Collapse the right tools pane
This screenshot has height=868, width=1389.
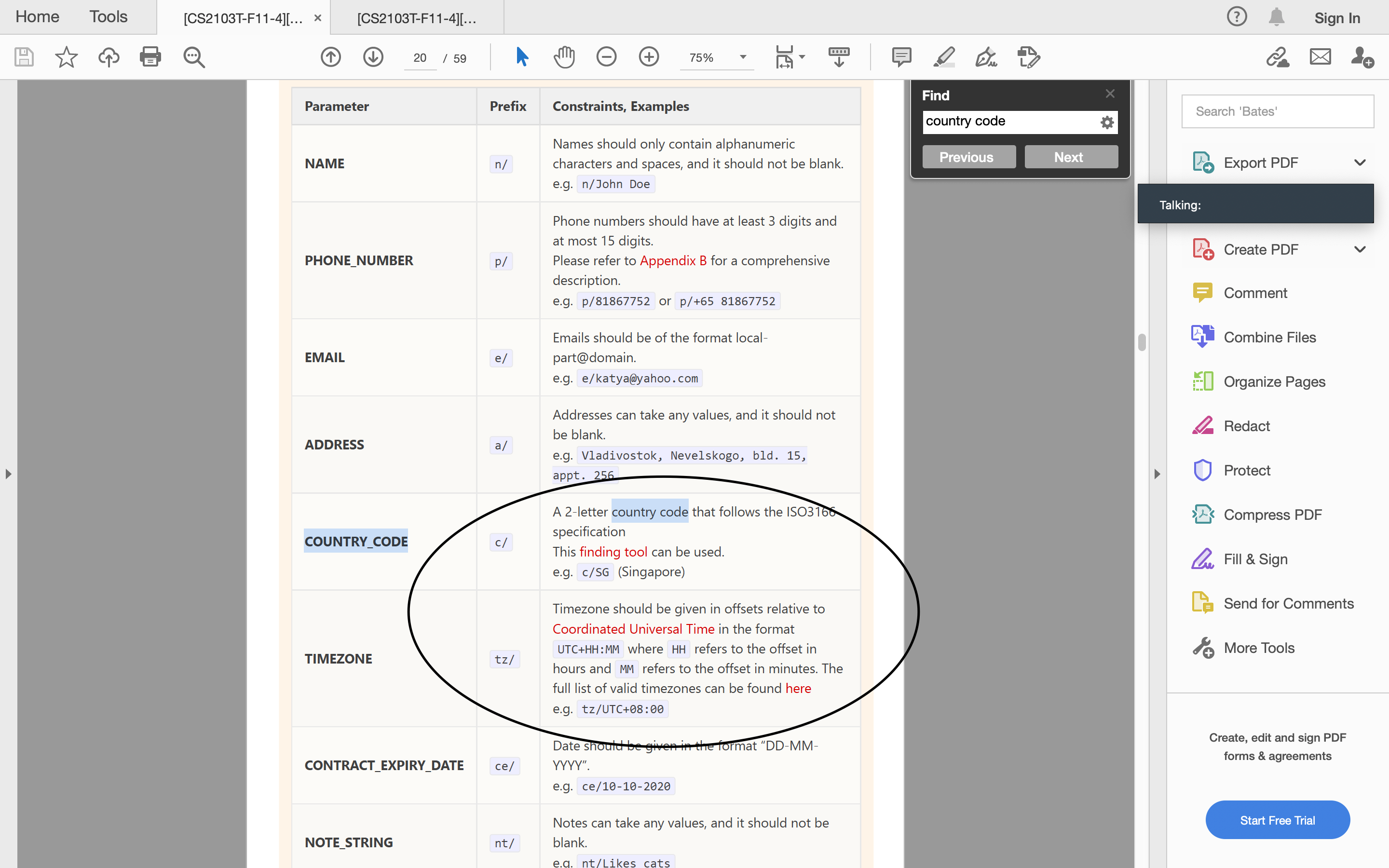point(1157,474)
